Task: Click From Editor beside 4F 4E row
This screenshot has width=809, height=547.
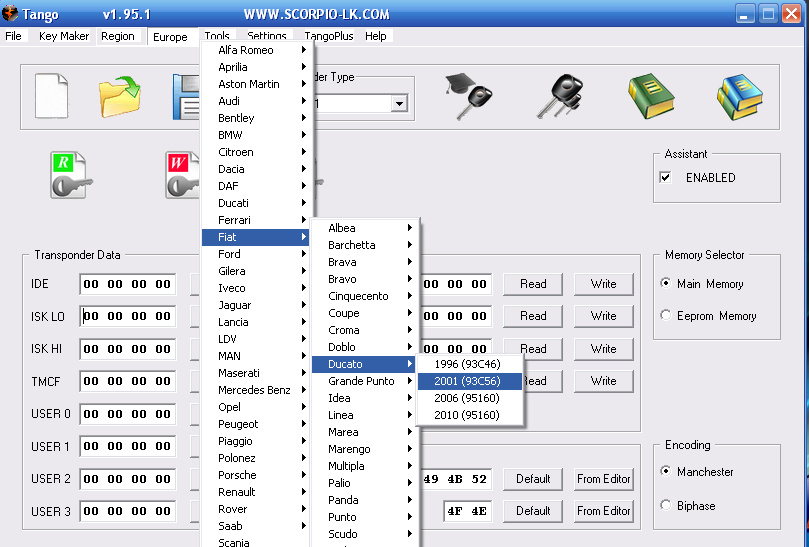Action: point(604,511)
